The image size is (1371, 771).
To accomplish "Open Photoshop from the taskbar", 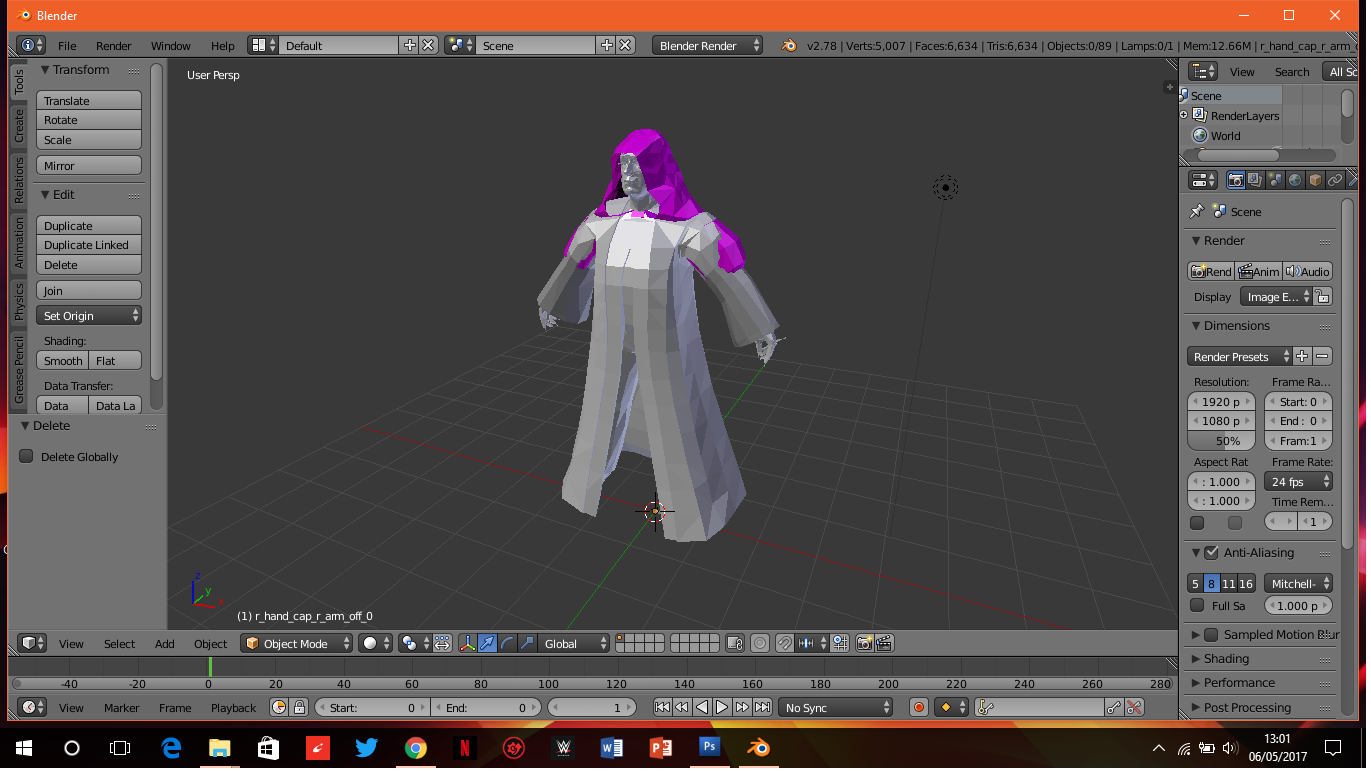I will click(709, 748).
